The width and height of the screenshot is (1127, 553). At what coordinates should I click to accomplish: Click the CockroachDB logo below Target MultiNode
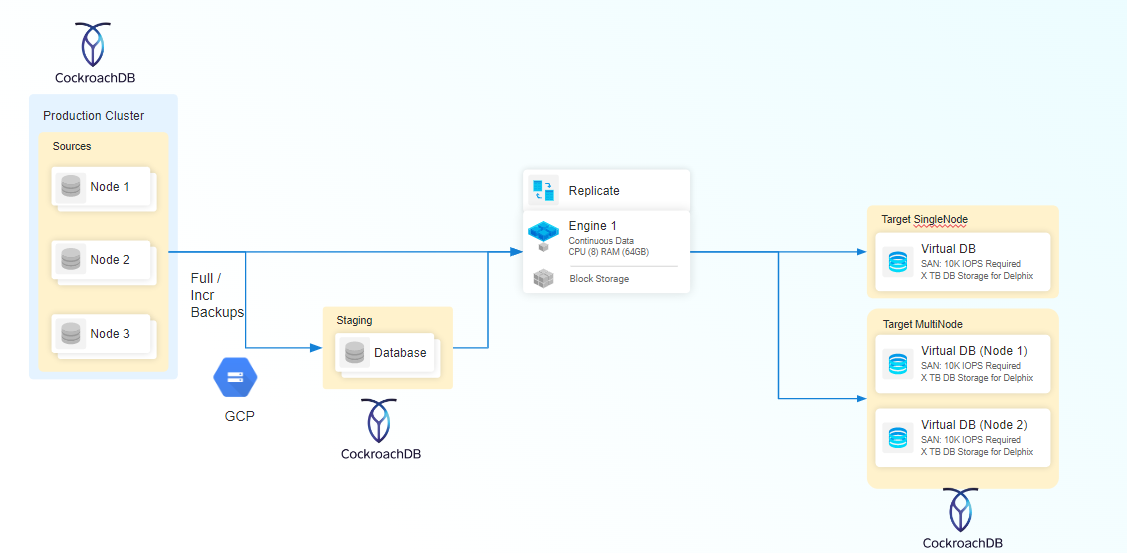click(x=961, y=510)
